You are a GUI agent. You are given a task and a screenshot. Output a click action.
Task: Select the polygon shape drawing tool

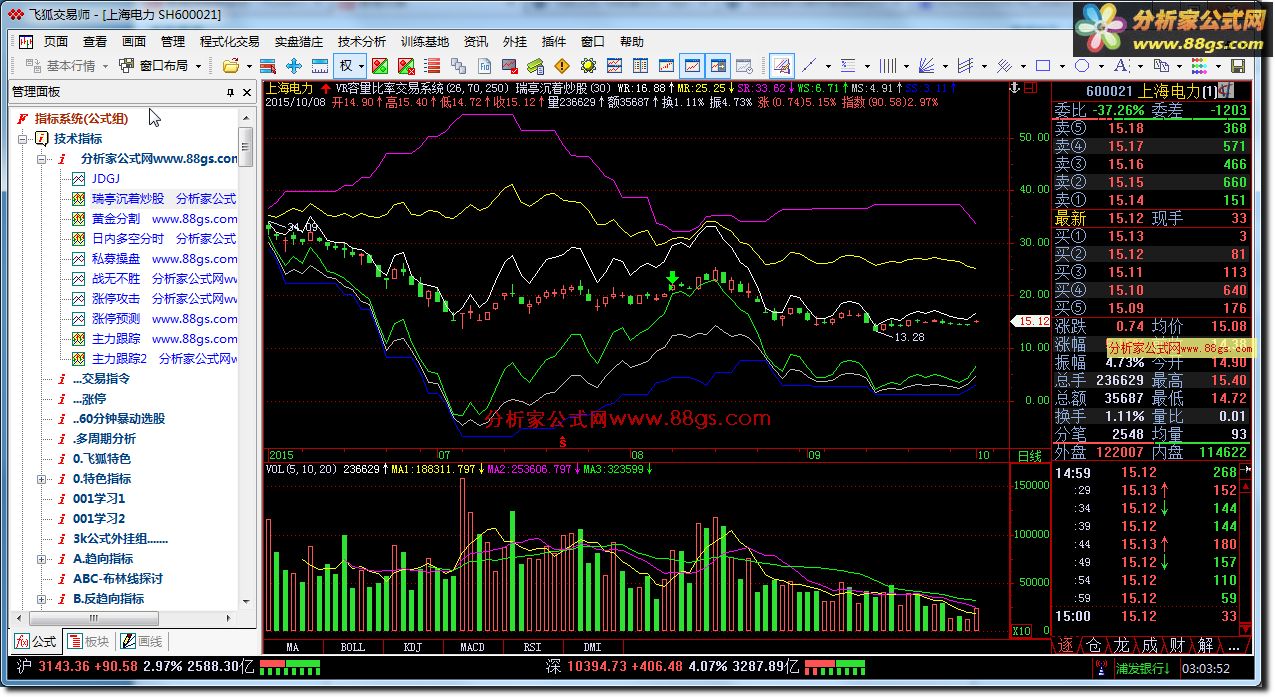click(1082, 66)
